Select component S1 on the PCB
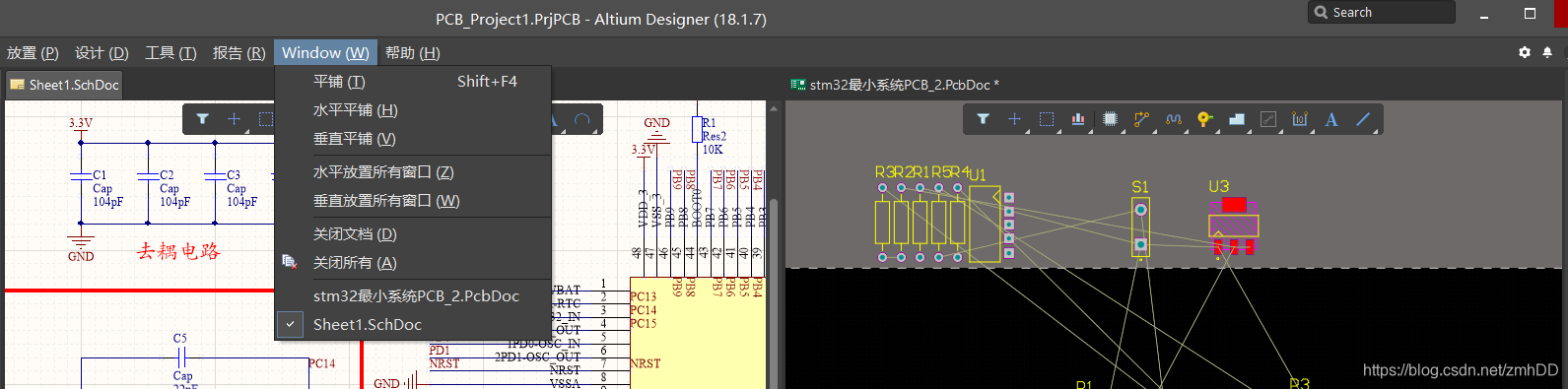 1140,227
